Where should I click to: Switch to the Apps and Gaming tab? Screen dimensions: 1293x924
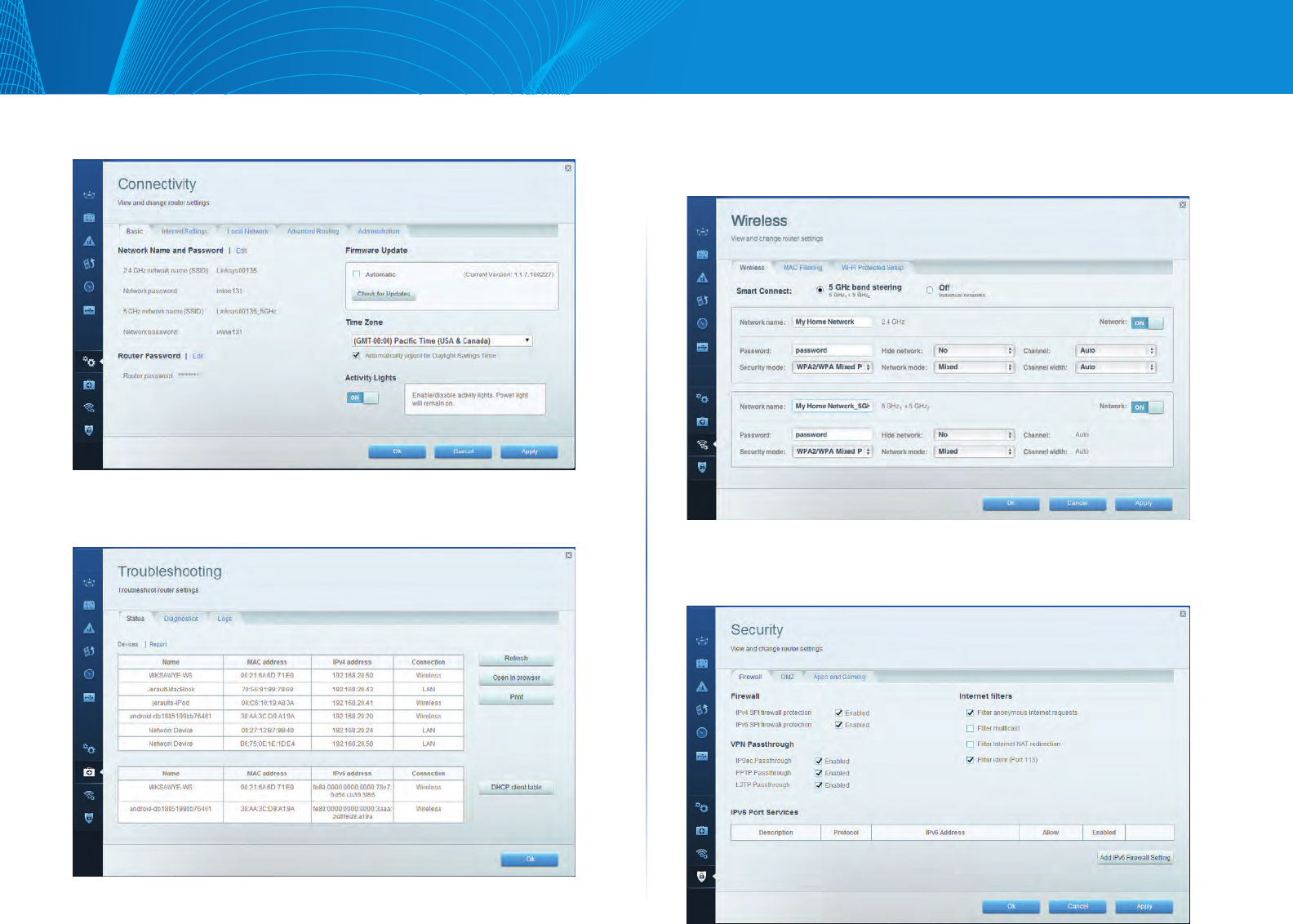click(x=839, y=677)
